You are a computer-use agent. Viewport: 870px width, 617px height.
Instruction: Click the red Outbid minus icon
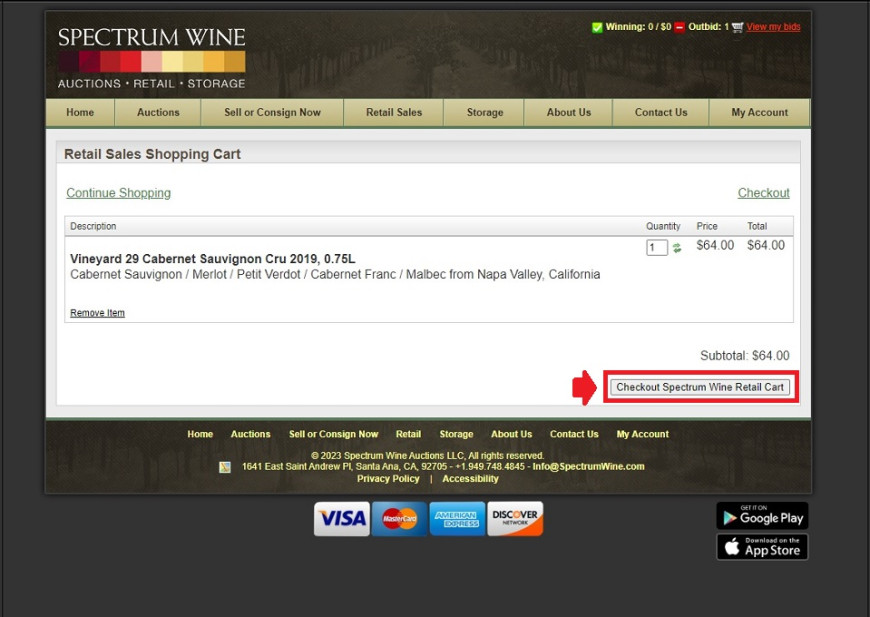coord(679,27)
